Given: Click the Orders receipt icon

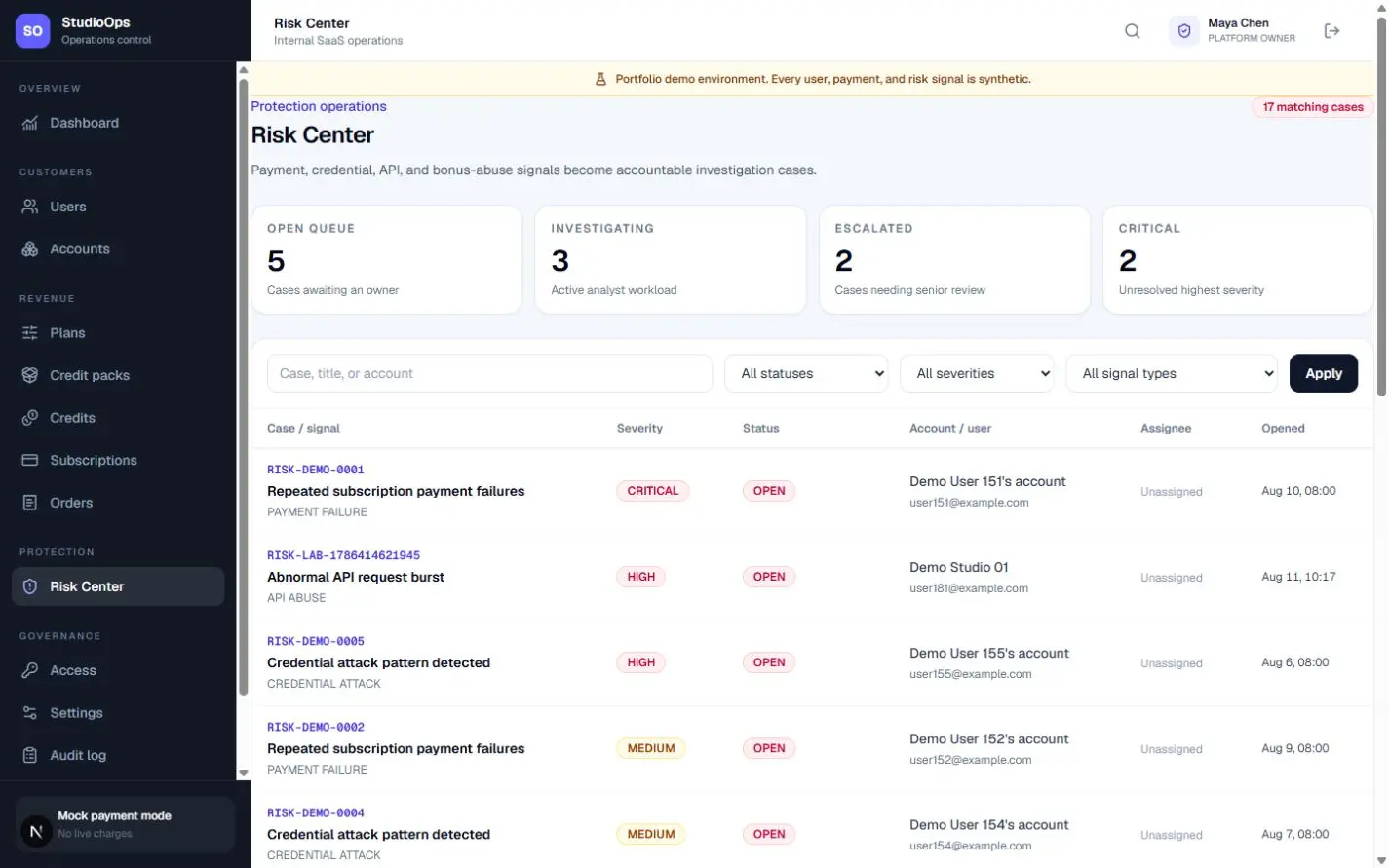Looking at the screenshot, I should [30, 503].
